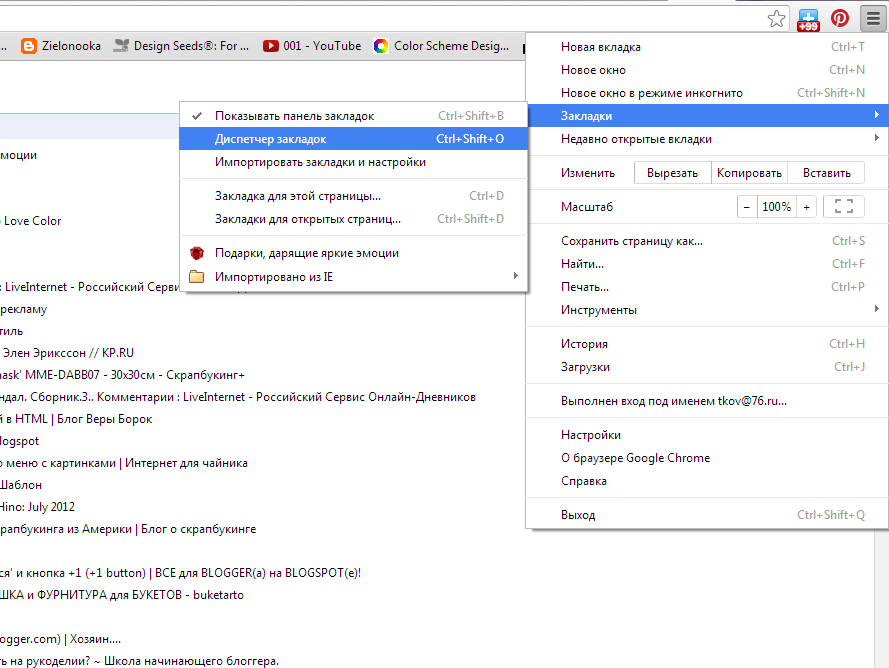Click the 'Hino: July 2012' row
Image resolution: width=889 pixels, height=668 pixels.
point(37,507)
